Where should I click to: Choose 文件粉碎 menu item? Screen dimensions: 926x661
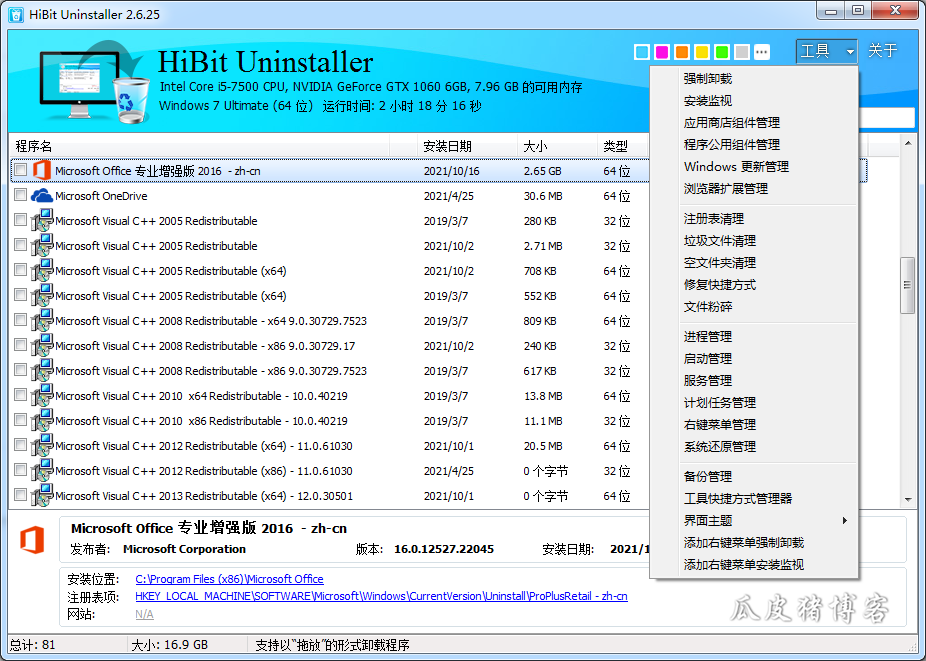pos(754,307)
